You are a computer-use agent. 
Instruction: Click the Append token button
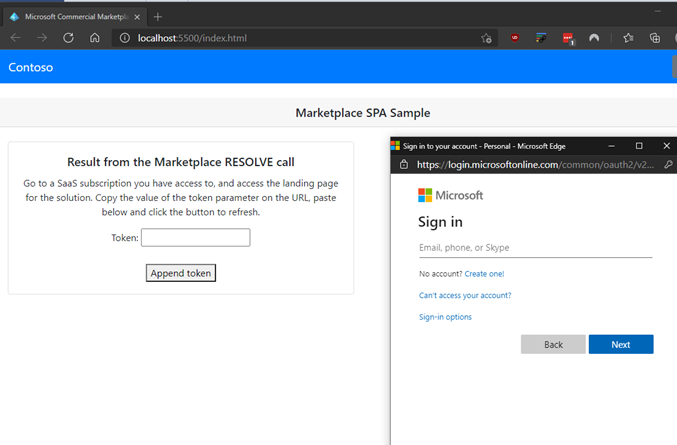pyautogui.click(x=181, y=273)
